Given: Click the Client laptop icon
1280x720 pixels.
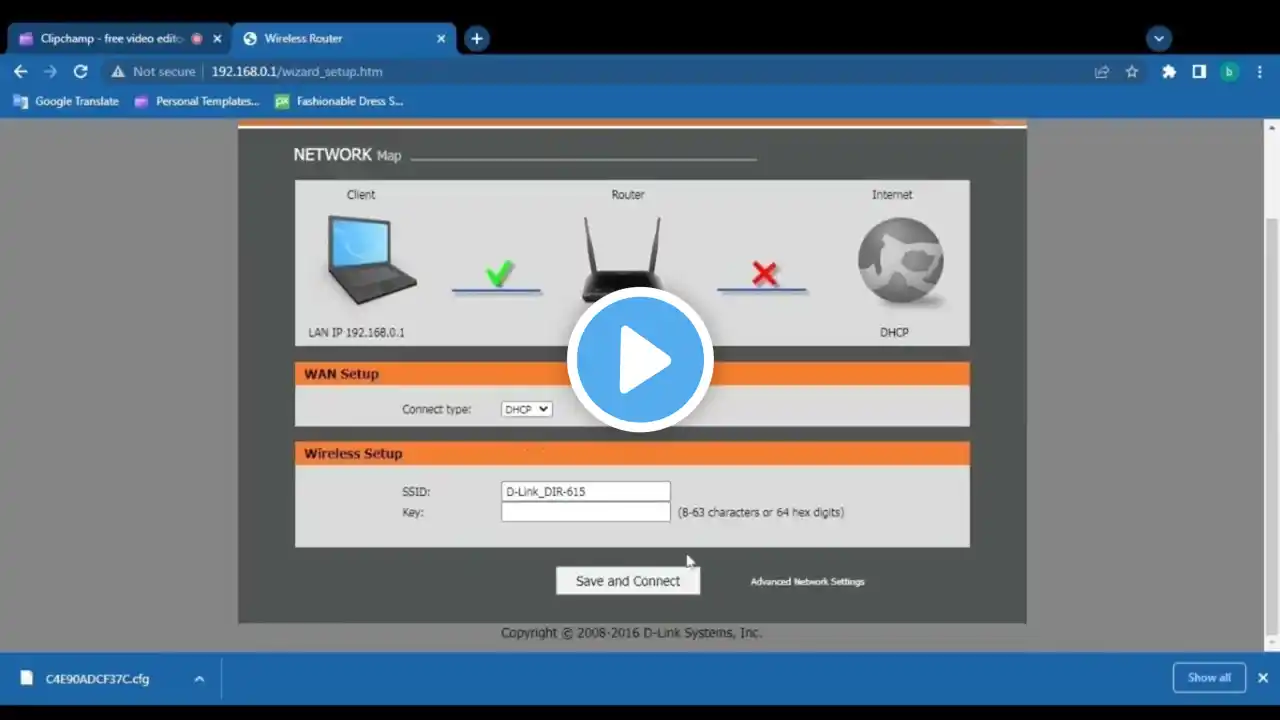Looking at the screenshot, I should pos(370,259).
